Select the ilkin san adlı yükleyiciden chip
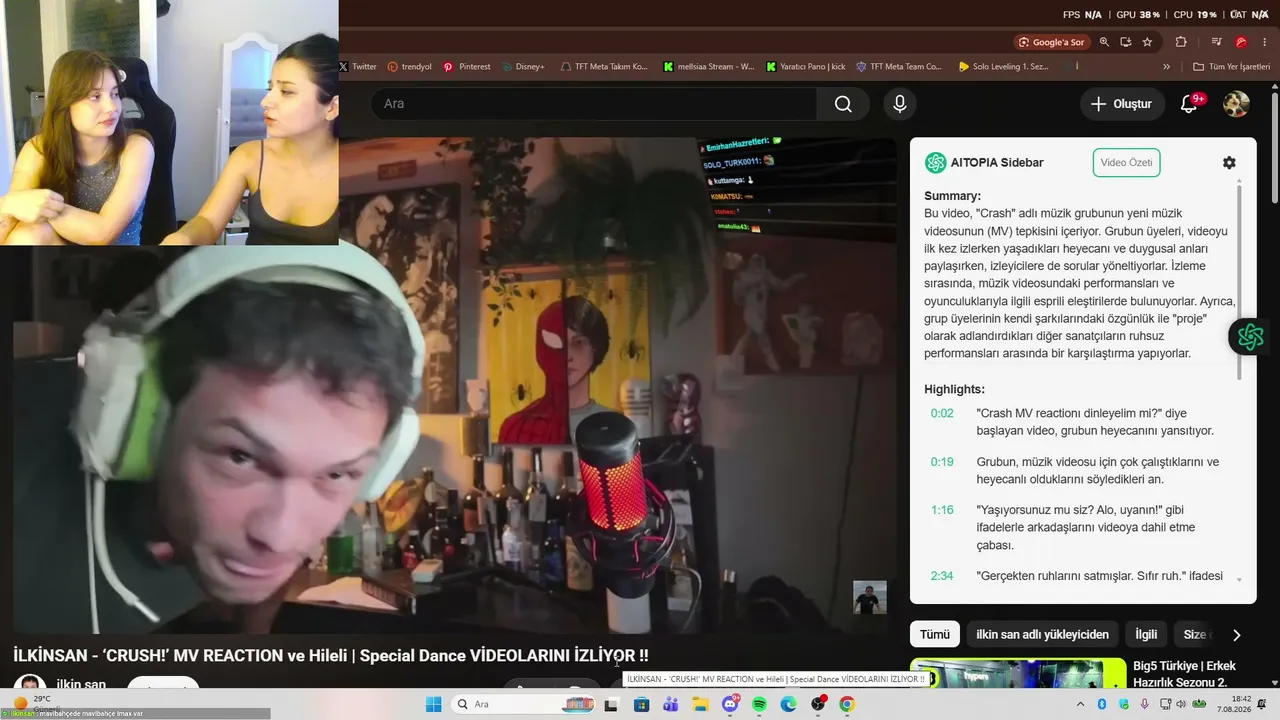Image resolution: width=1280 pixels, height=720 pixels. 1042,634
